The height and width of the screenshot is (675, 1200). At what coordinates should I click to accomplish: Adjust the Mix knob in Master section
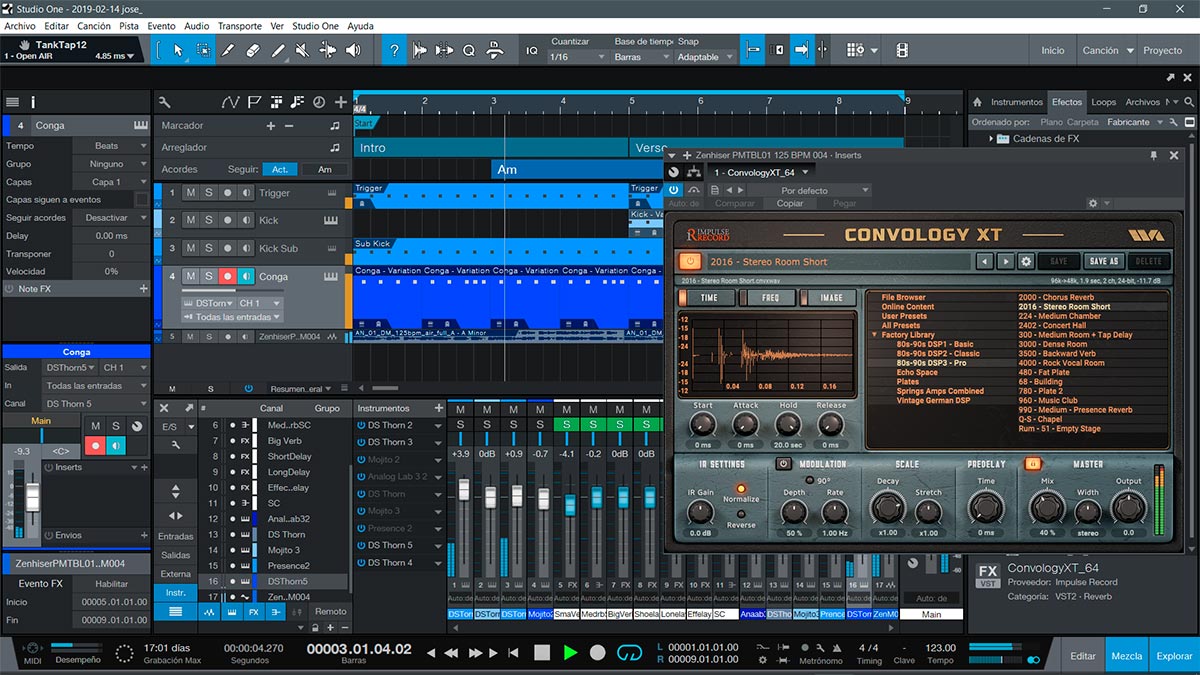click(x=1047, y=508)
